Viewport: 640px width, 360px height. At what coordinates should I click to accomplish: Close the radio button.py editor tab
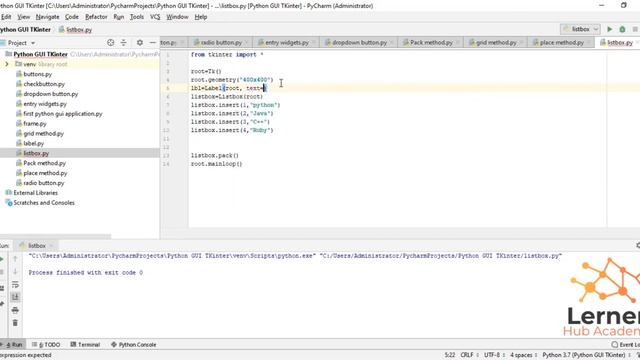[x=247, y=42]
